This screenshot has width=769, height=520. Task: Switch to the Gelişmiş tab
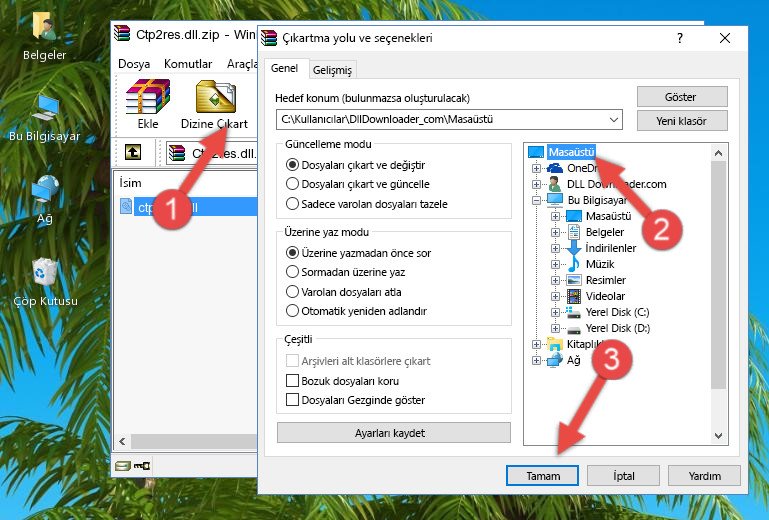point(332,70)
